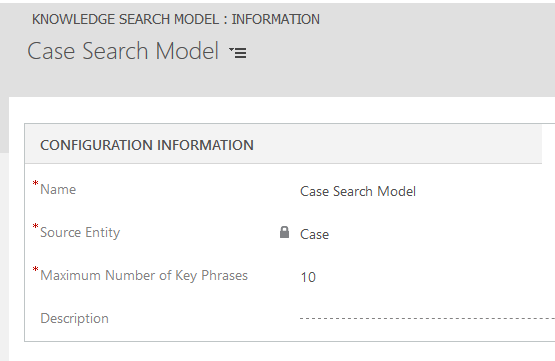Open the form selector icon beside the title
The height and width of the screenshot is (361, 555).
point(238,52)
